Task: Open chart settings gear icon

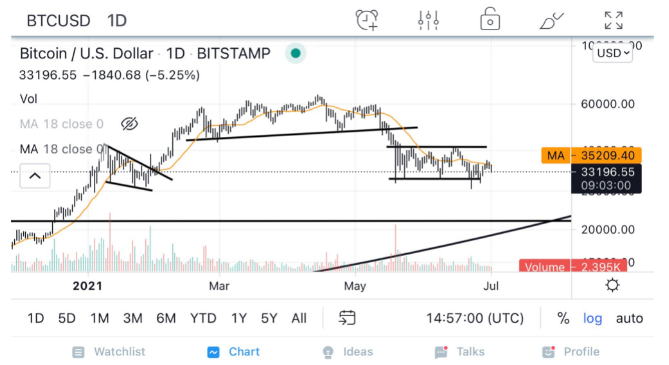Action: (x=612, y=285)
